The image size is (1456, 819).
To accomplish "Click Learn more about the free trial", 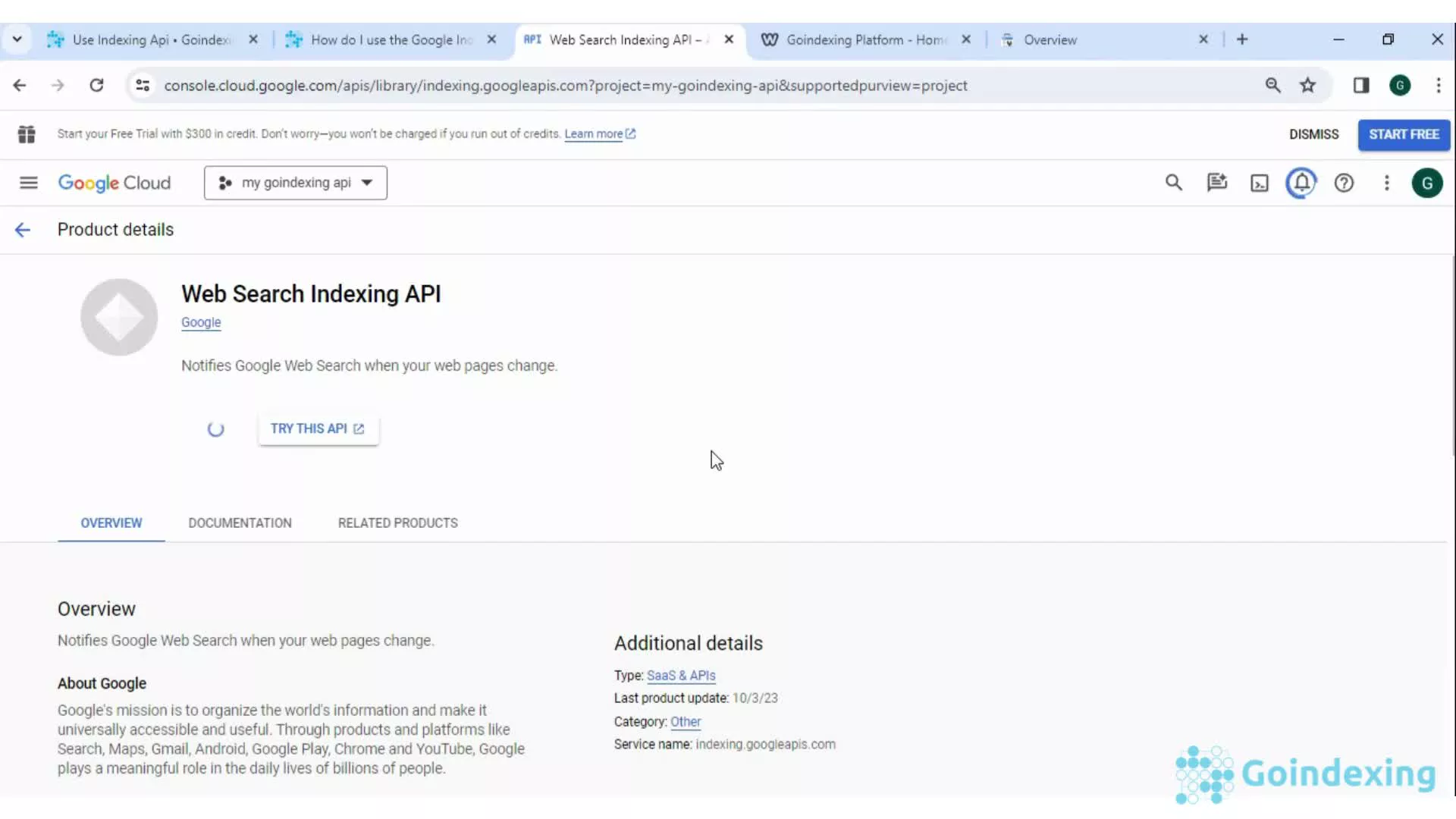I will (x=600, y=134).
